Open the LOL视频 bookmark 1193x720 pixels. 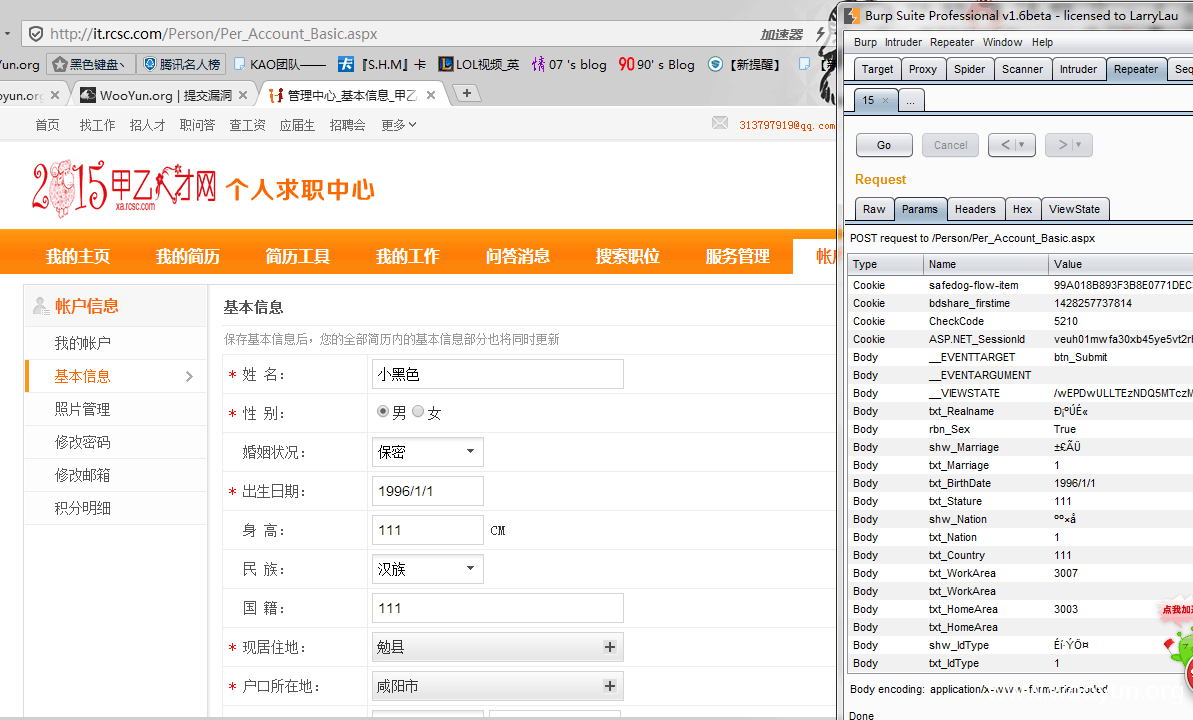pyautogui.click(x=479, y=65)
